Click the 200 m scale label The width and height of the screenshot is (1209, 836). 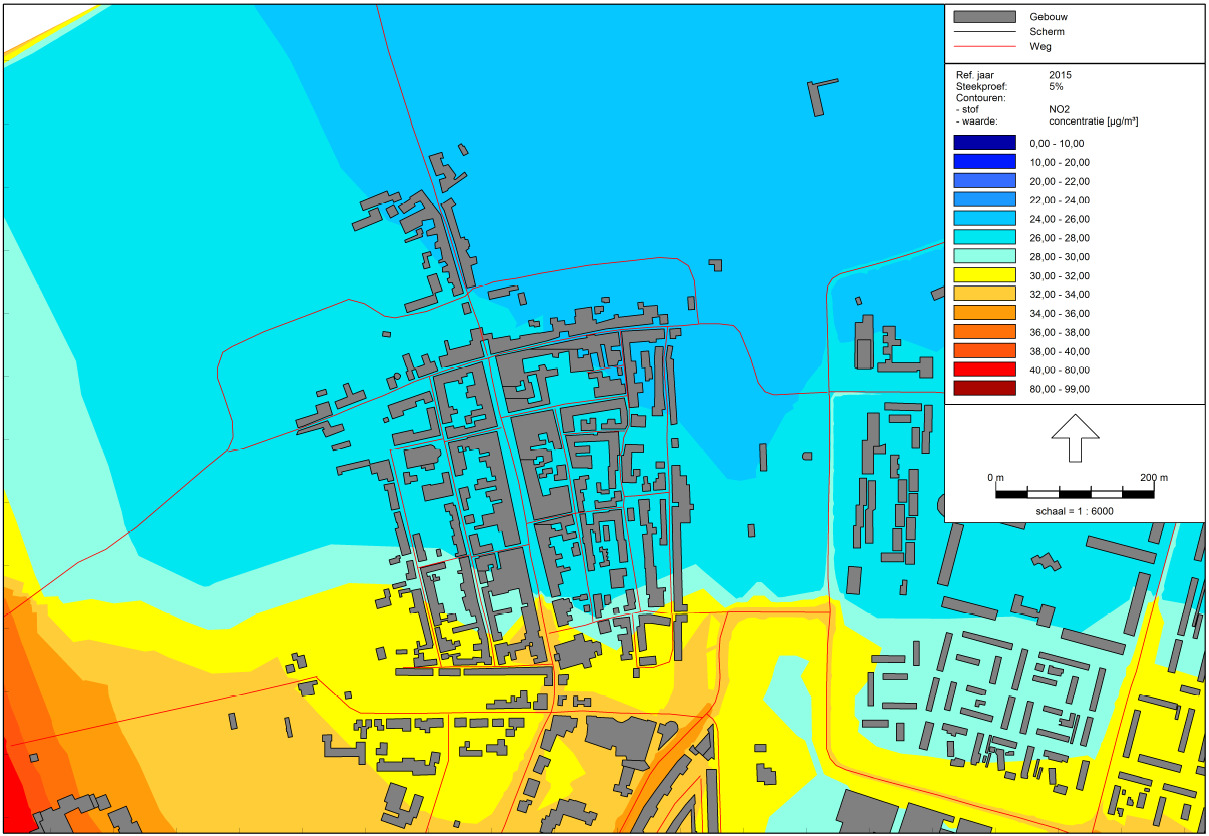coord(1152,477)
